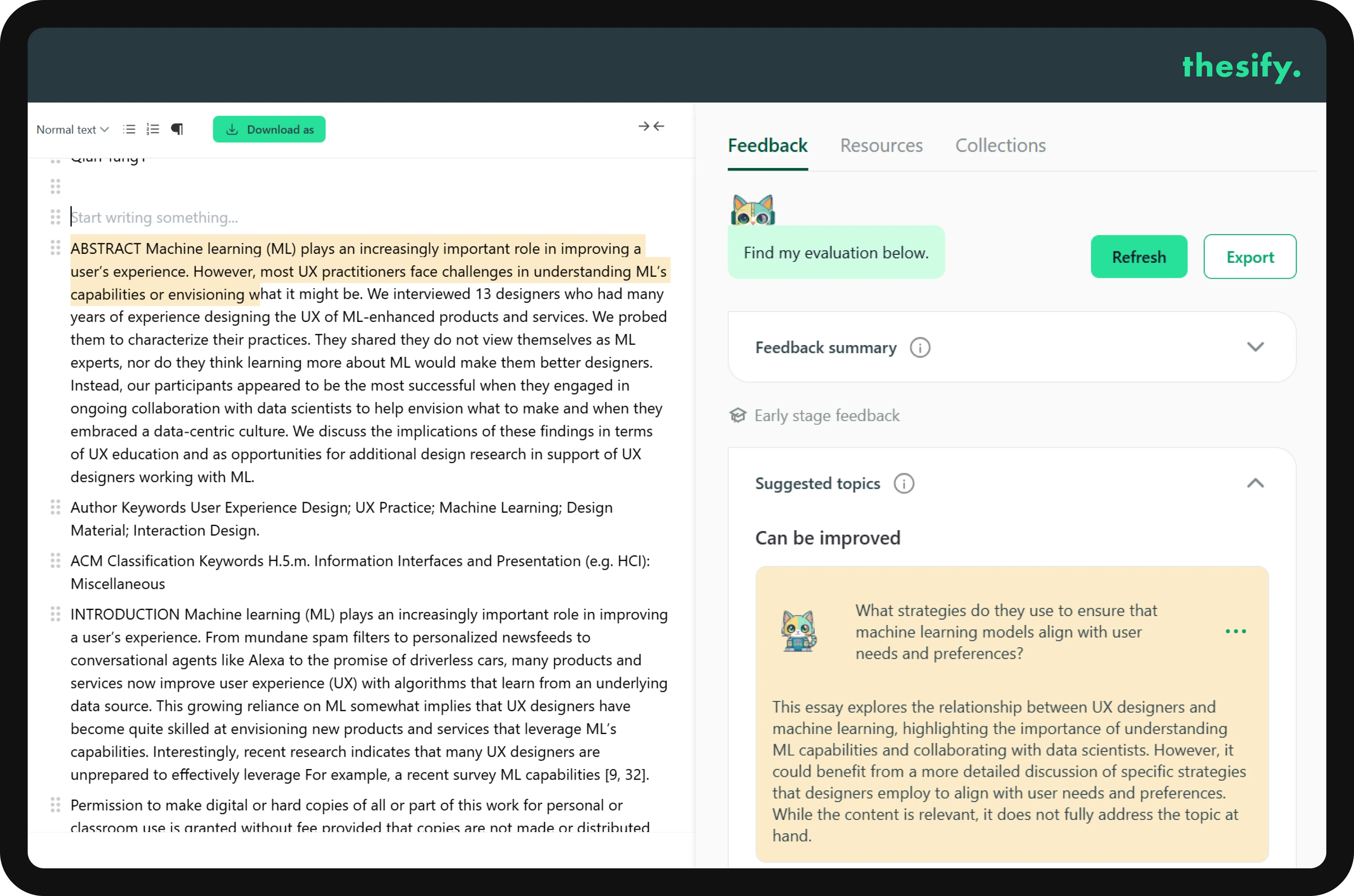Screen dimensions: 1354x896
Task: Open the Normal text style dropdown
Action: tap(72, 129)
